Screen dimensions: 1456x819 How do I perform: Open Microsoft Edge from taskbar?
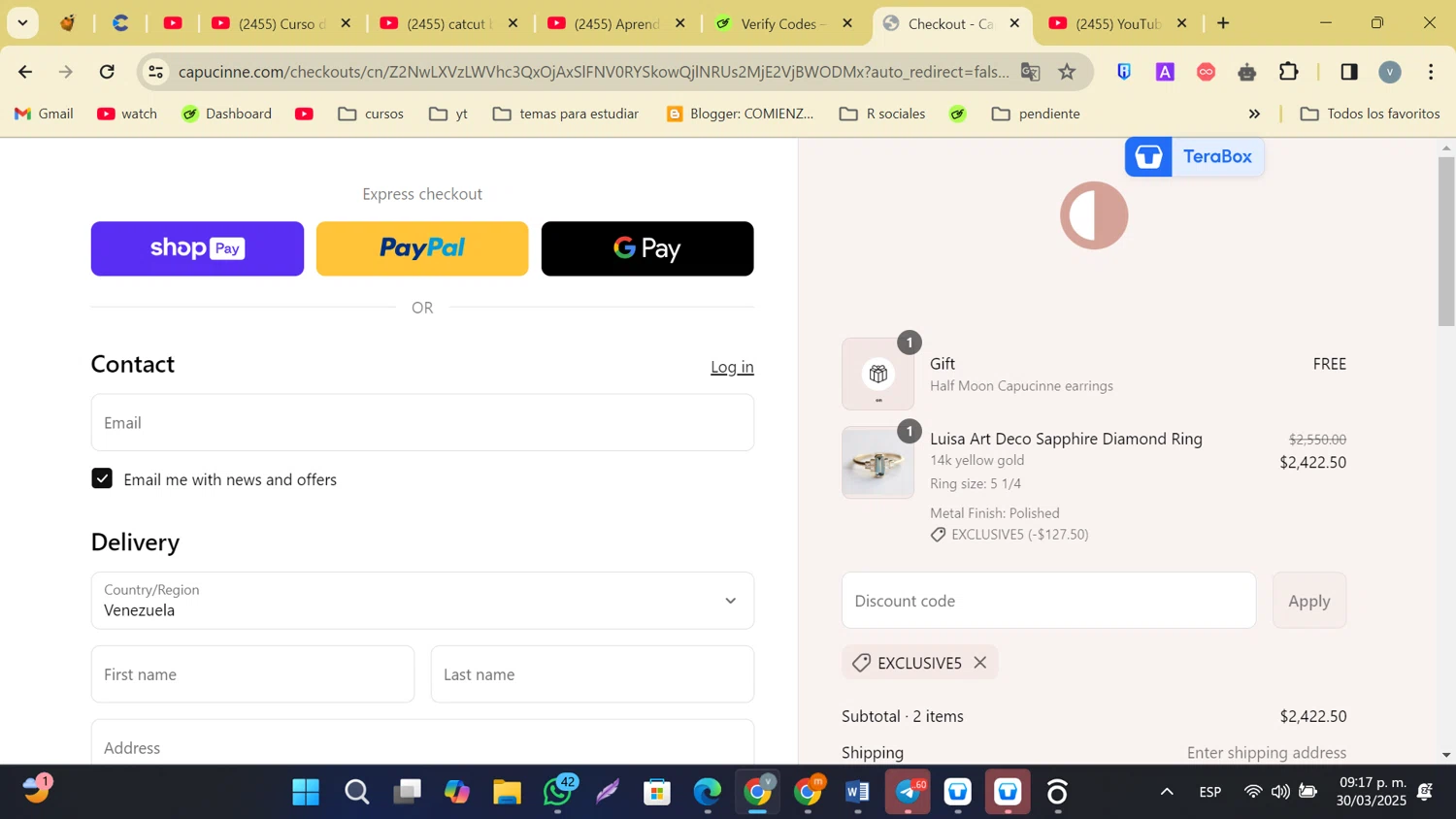[708, 793]
